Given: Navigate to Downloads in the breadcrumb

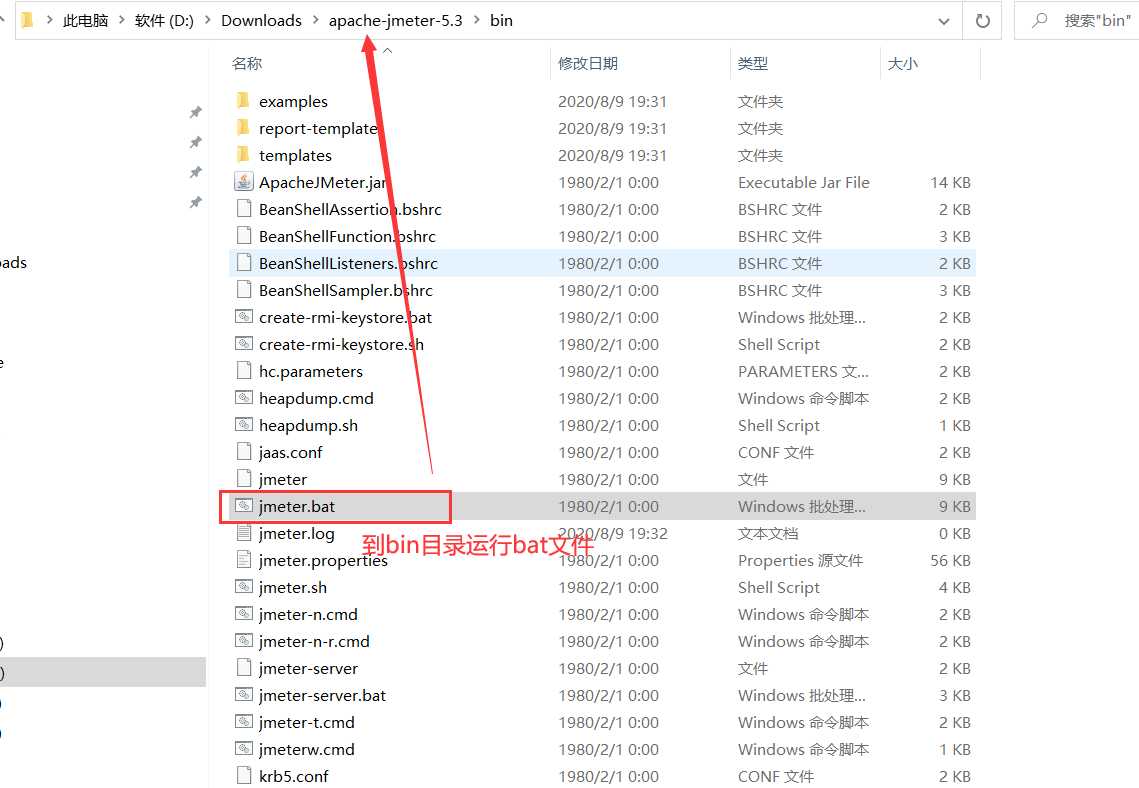Looking at the screenshot, I should point(262,20).
